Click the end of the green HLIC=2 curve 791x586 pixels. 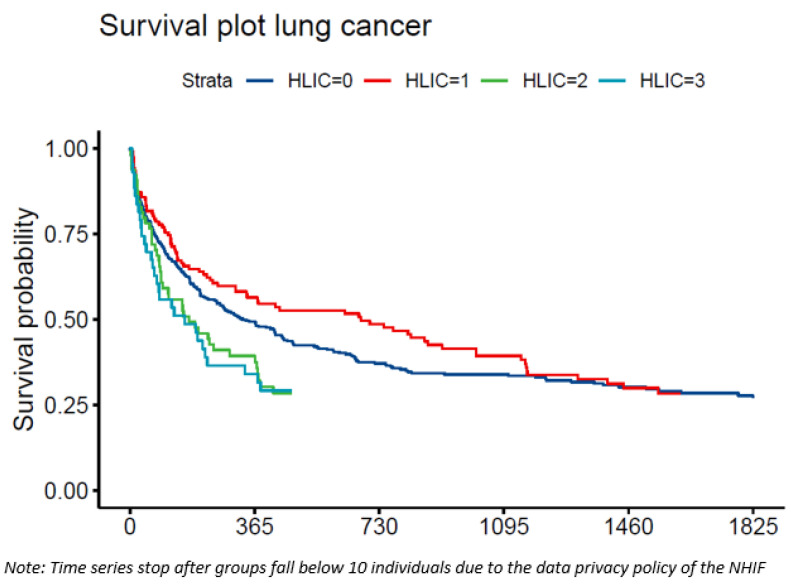click(x=290, y=393)
